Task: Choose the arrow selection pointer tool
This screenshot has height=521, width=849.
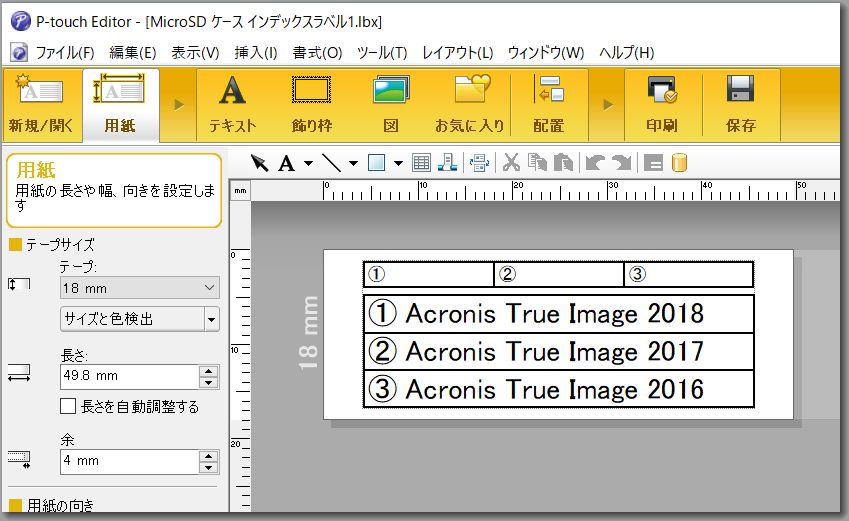Action: pyautogui.click(x=259, y=162)
